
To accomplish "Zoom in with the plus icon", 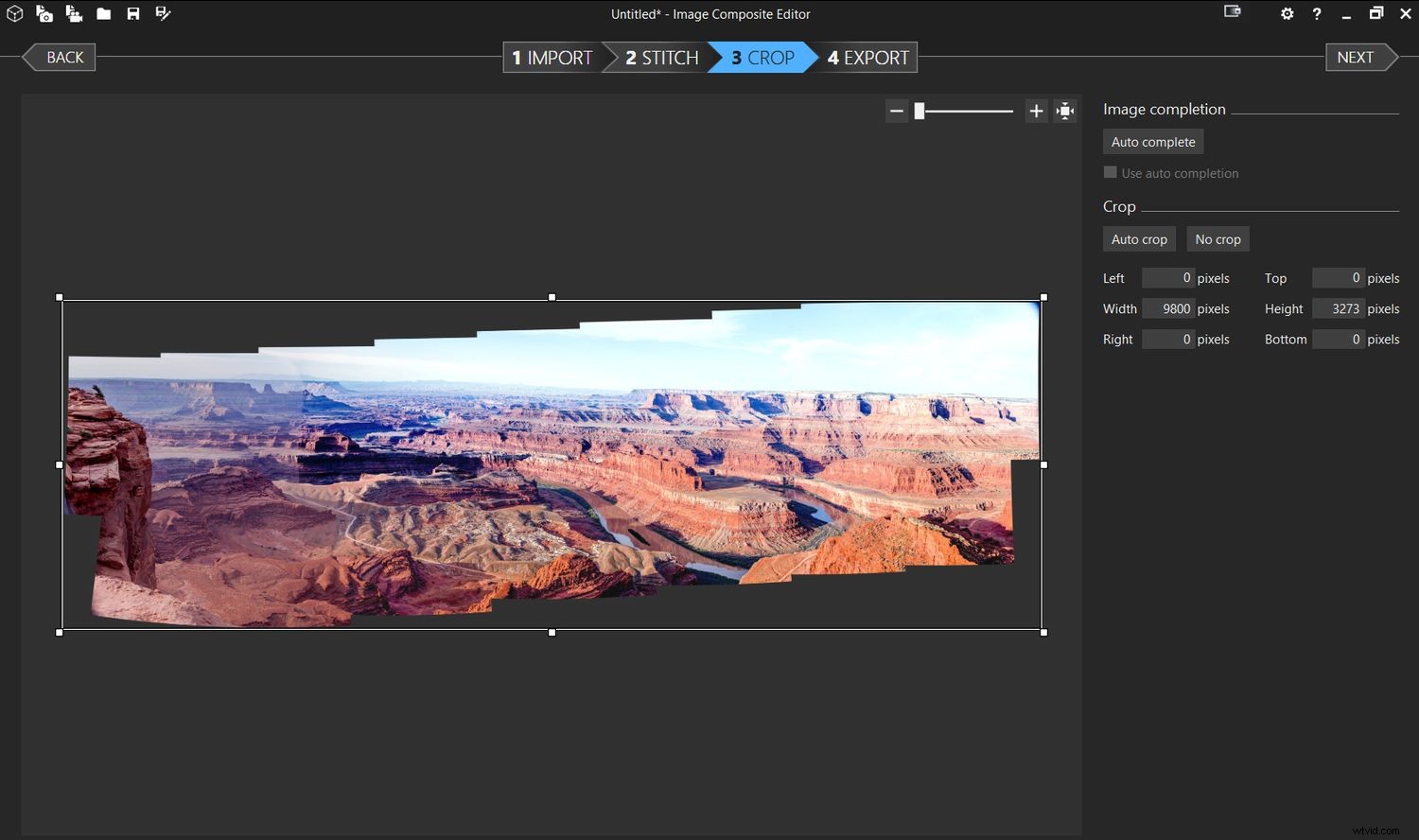I will [1035, 111].
